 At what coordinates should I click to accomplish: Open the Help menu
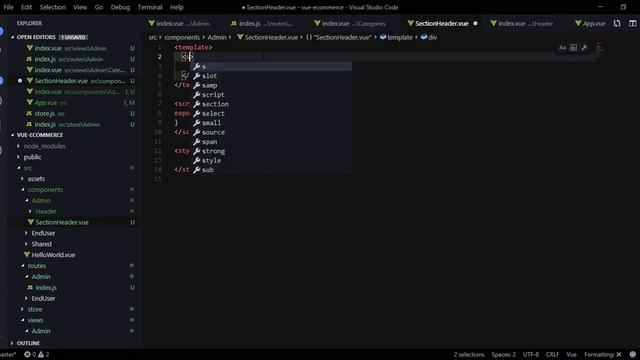(176, 7)
